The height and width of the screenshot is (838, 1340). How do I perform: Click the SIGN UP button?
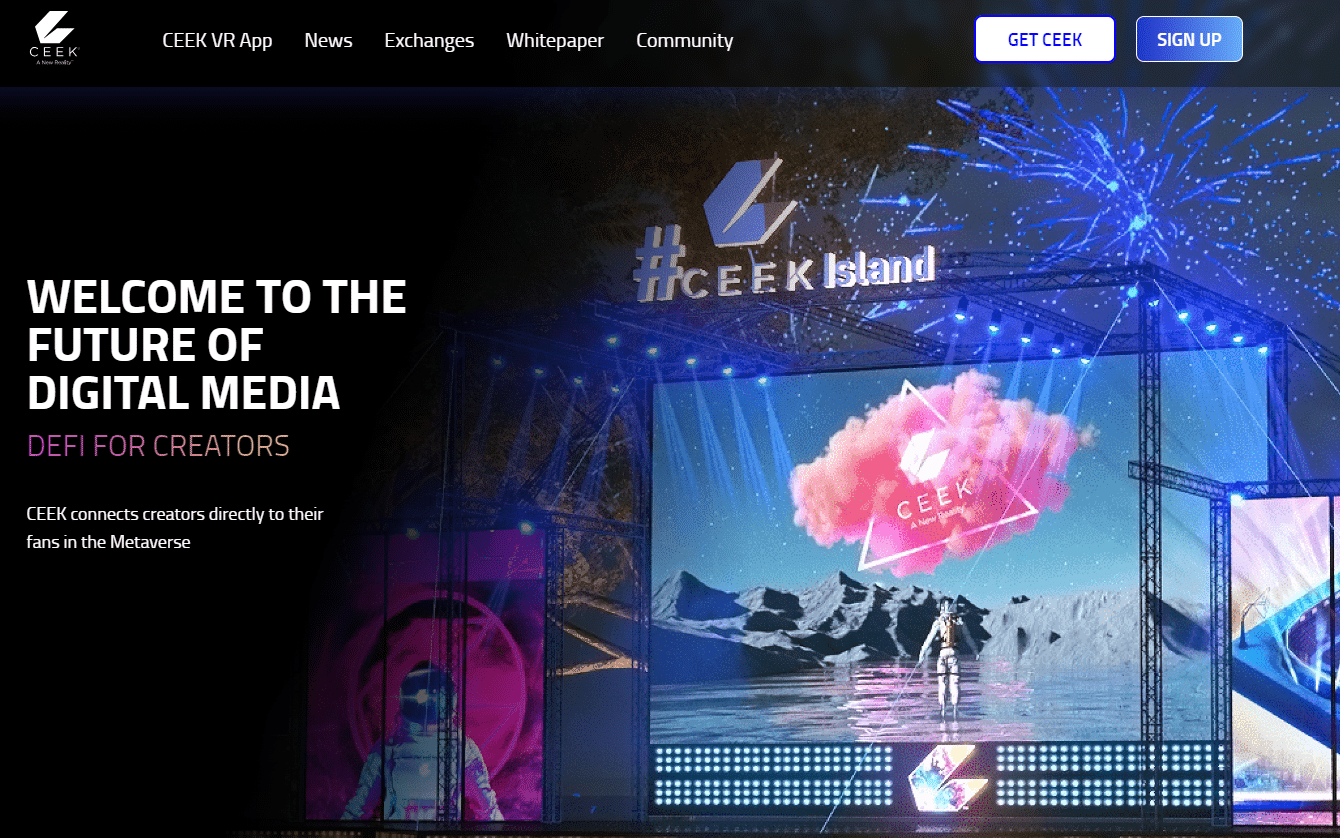pyautogui.click(x=1189, y=40)
